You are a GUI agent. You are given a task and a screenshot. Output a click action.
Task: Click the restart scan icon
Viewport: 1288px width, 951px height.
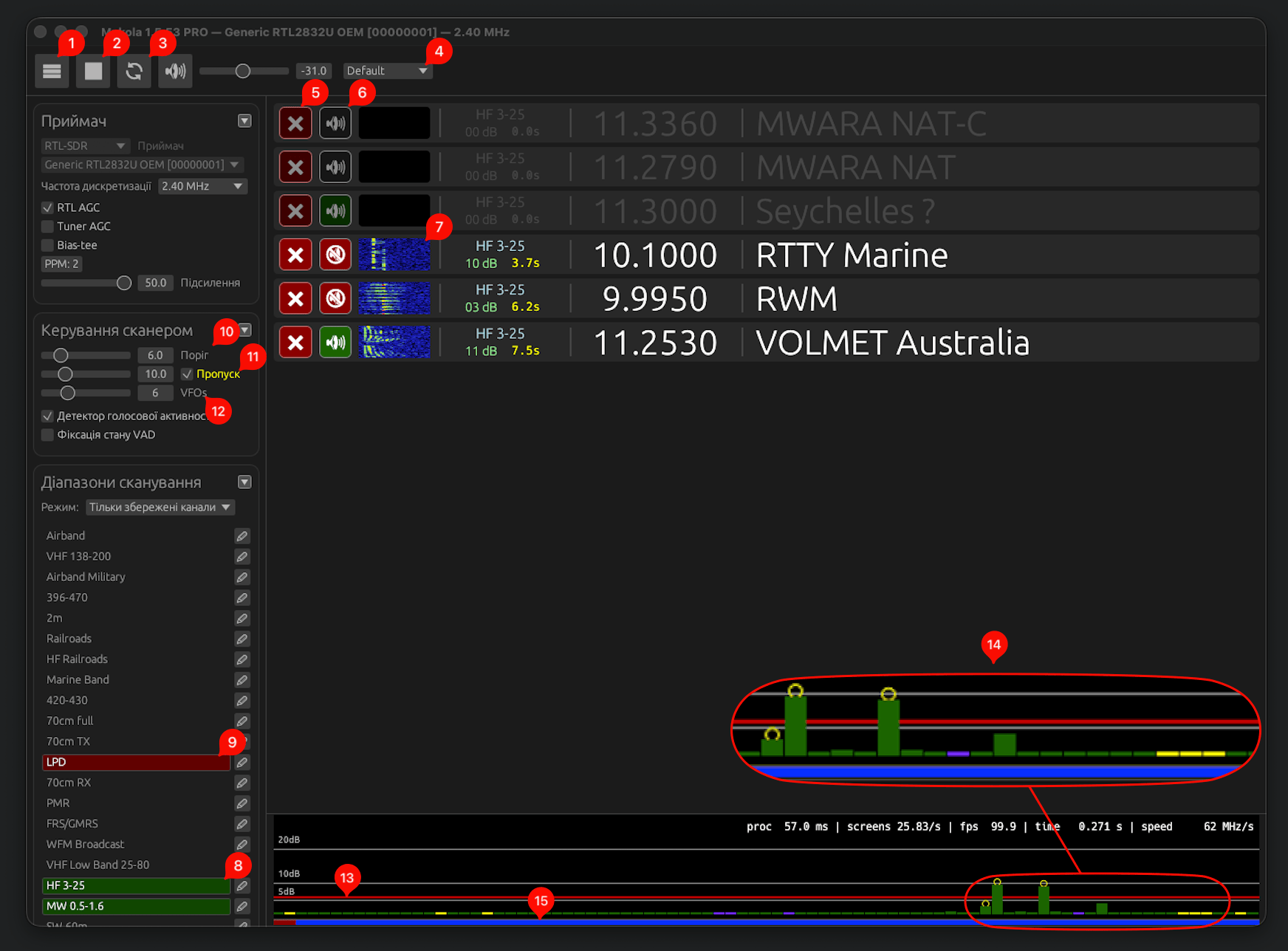(134, 70)
